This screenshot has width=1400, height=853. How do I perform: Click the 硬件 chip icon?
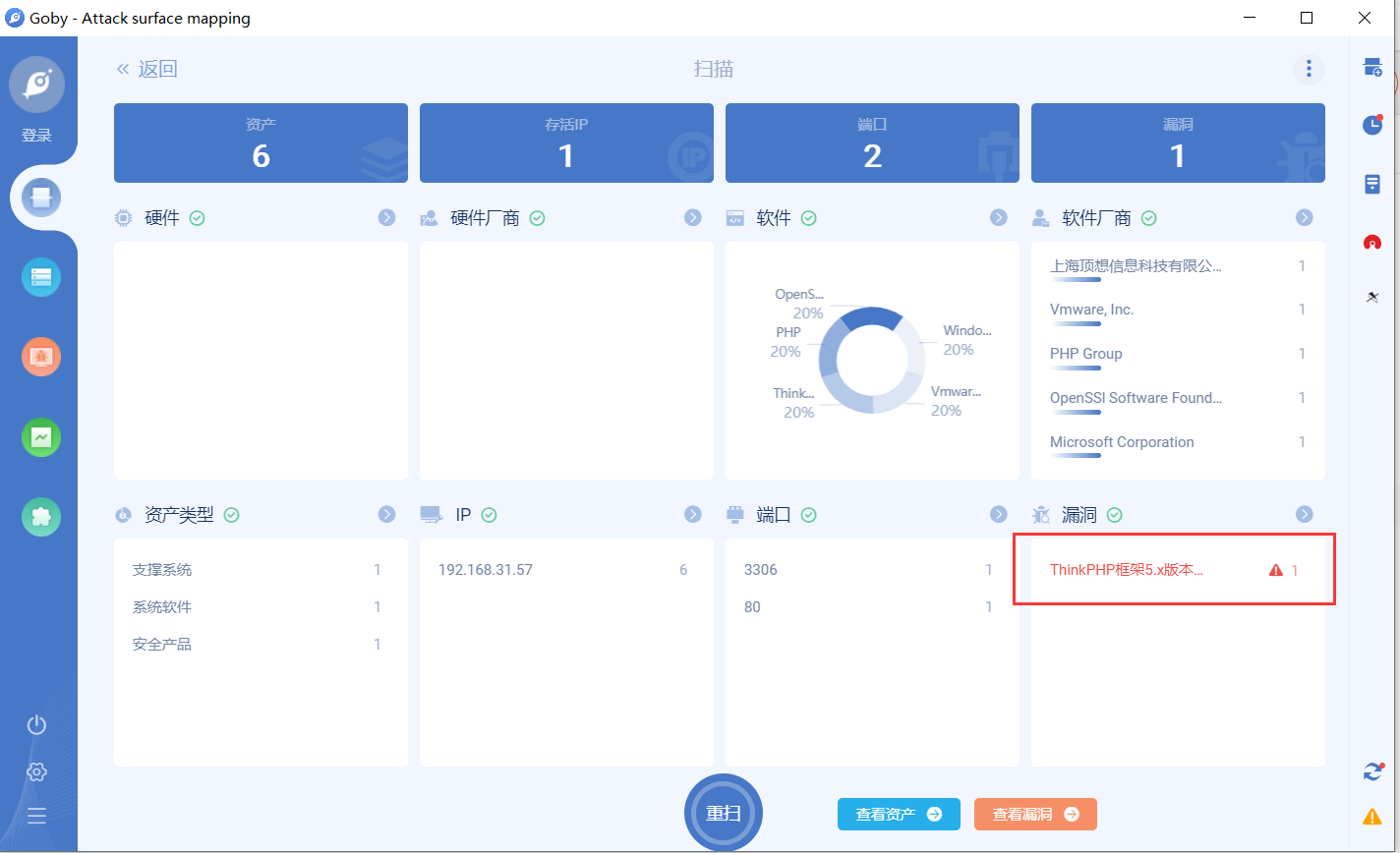[123, 218]
